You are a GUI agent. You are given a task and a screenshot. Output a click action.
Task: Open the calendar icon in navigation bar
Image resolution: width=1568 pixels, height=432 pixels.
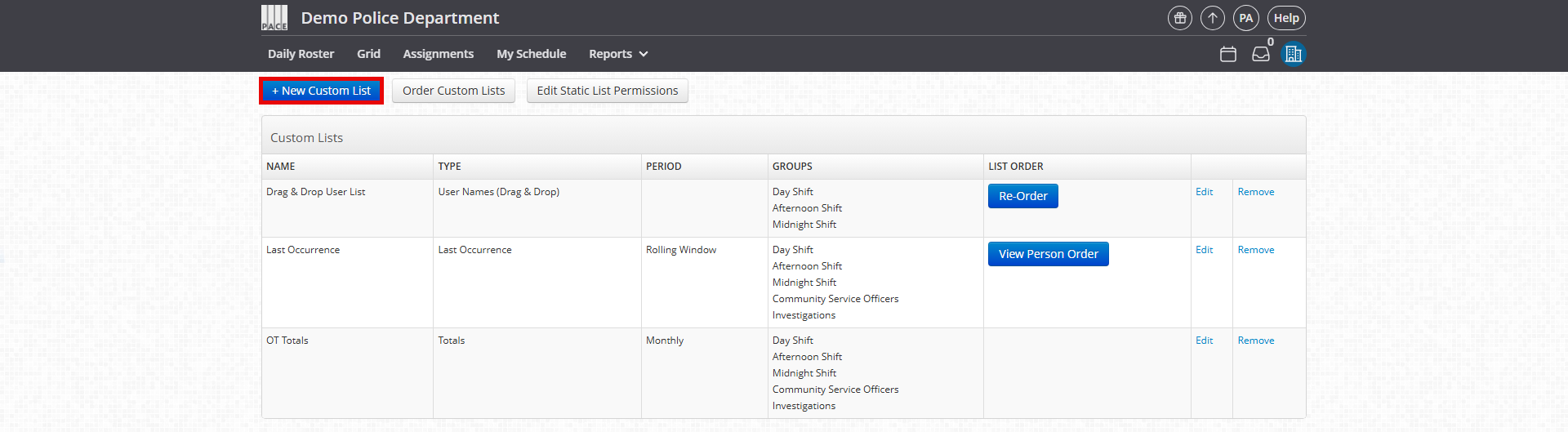pos(1227,54)
